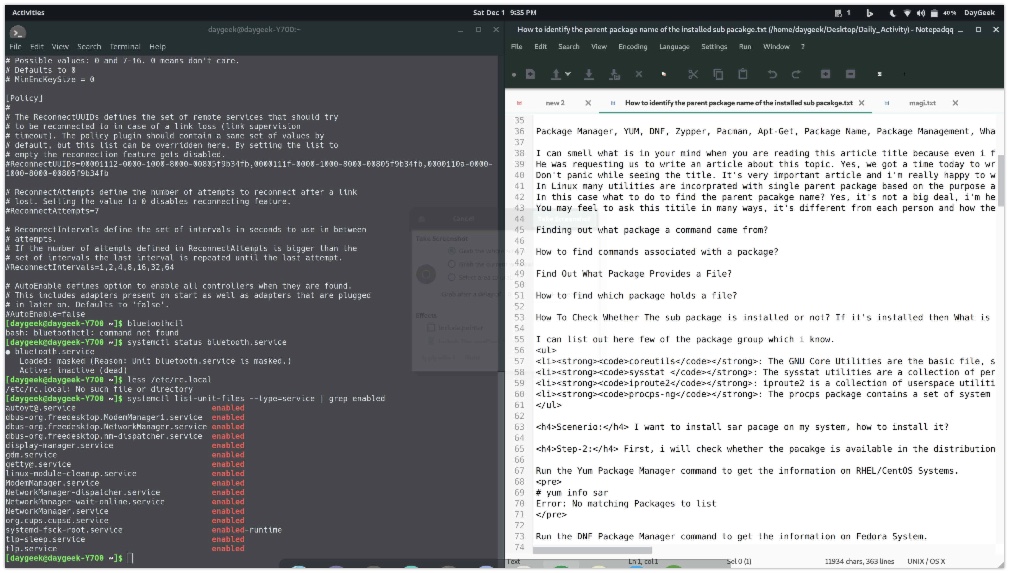Expand the dropdown arrow beside the Open icon
The image size is (1009, 573).
click(568, 75)
